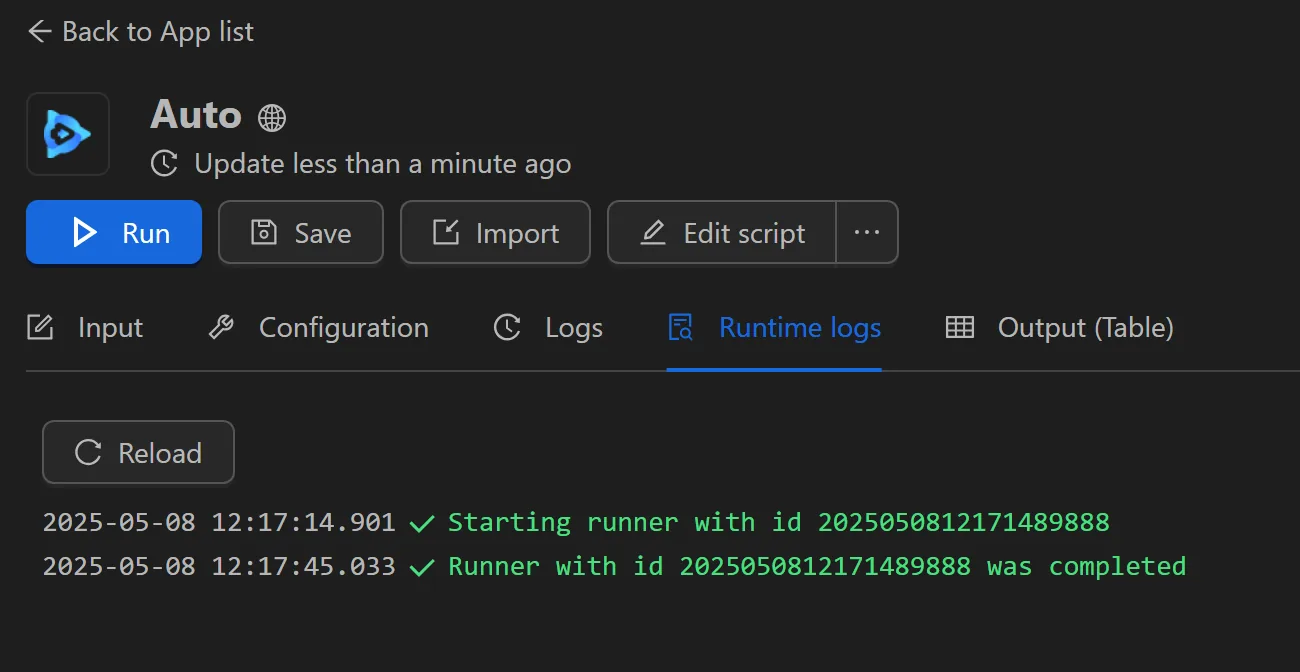Open the Configuration tab

318,328
